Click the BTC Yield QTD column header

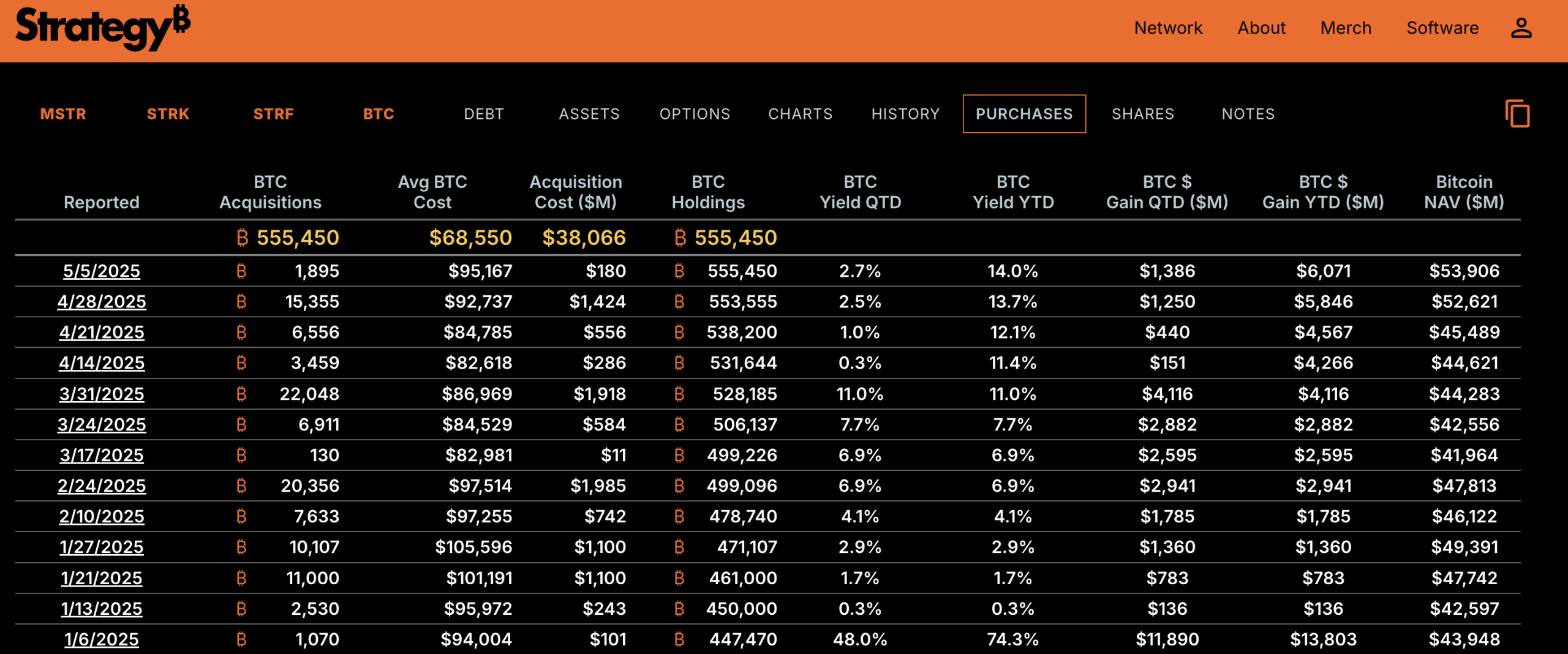point(861,192)
